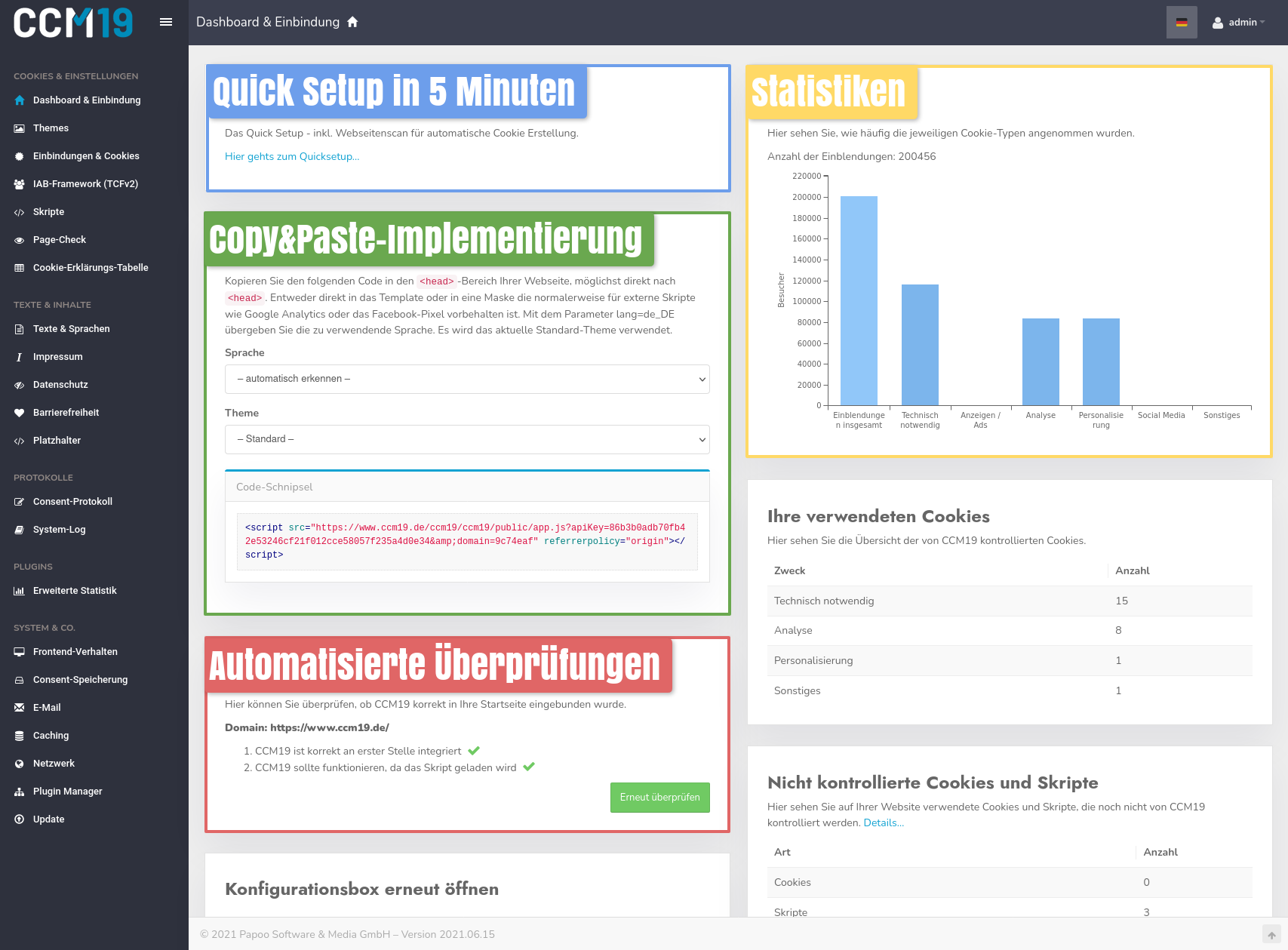The width and height of the screenshot is (1288, 950).
Task: Click the Datenschutz crossed-eye icon
Action: point(20,385)
